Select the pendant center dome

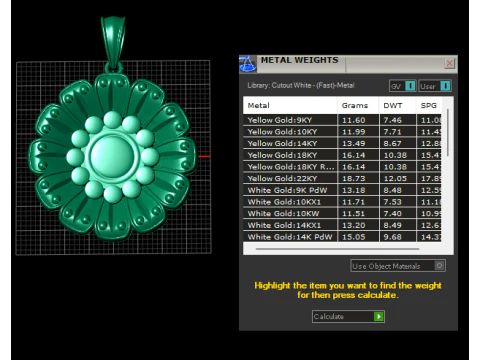[112, 156]
